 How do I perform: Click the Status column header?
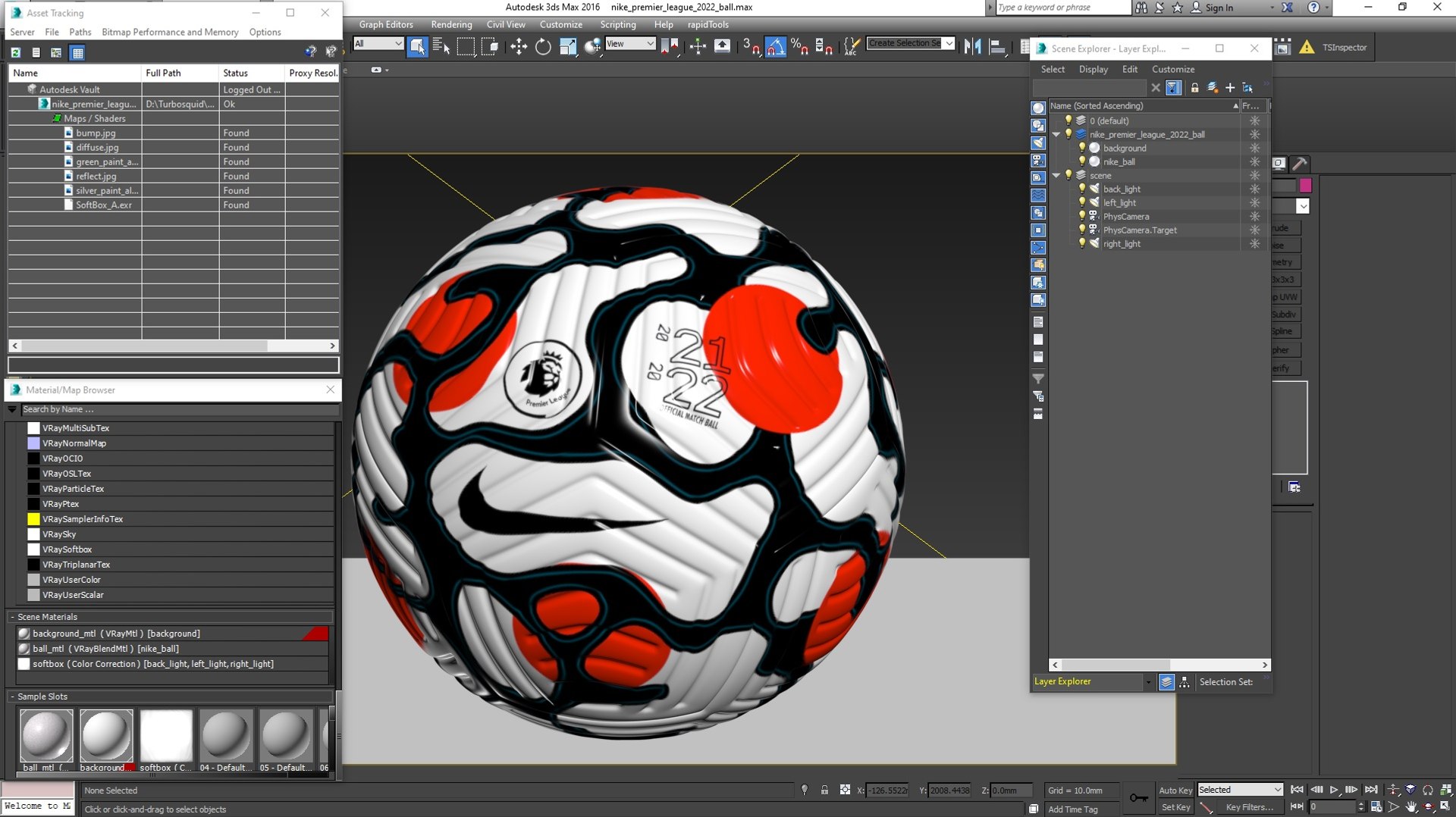[x=252, y=73]
